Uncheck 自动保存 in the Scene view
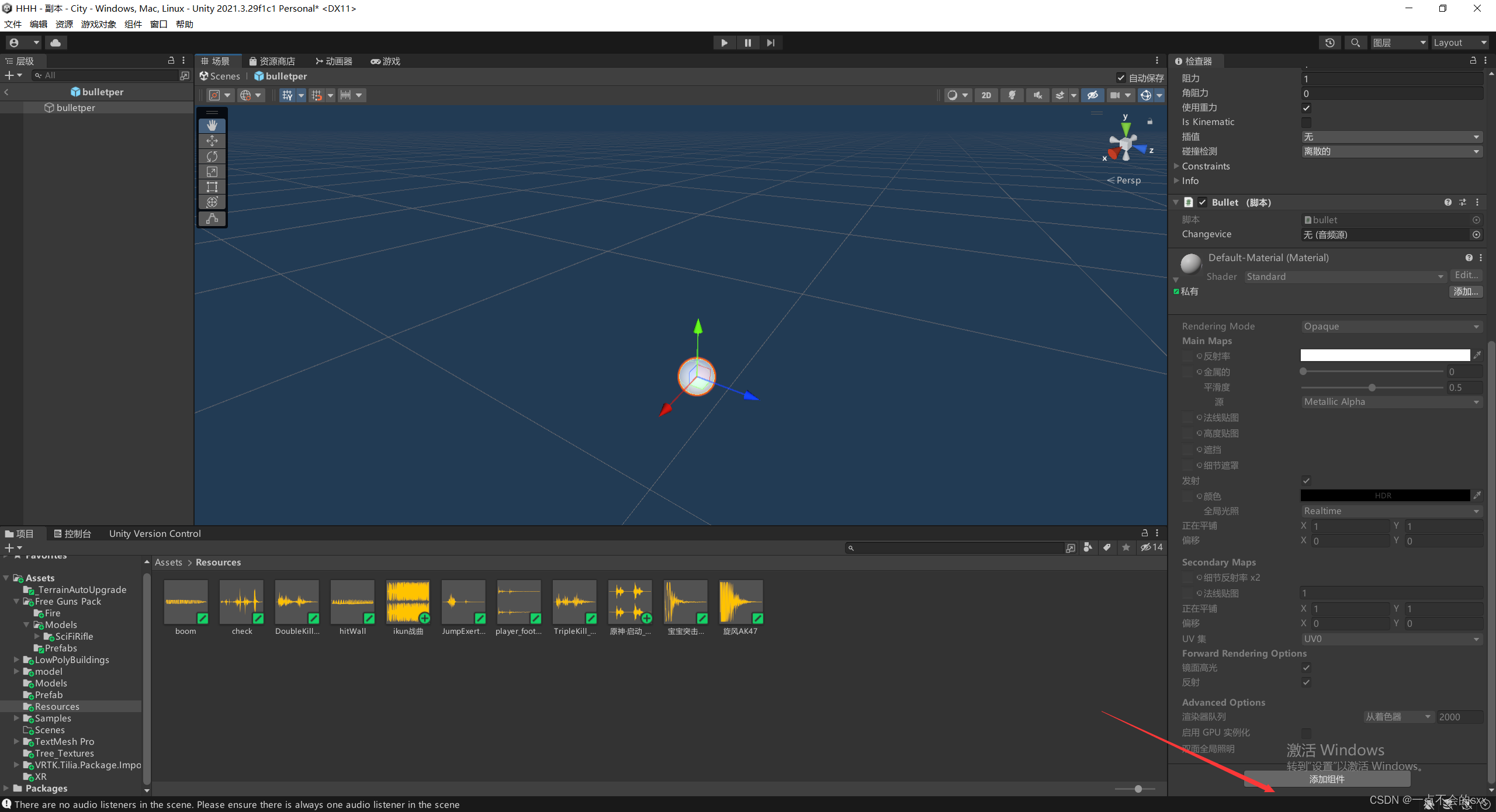The height and width of the screenshot is (812, 1496). (1121, 77)
